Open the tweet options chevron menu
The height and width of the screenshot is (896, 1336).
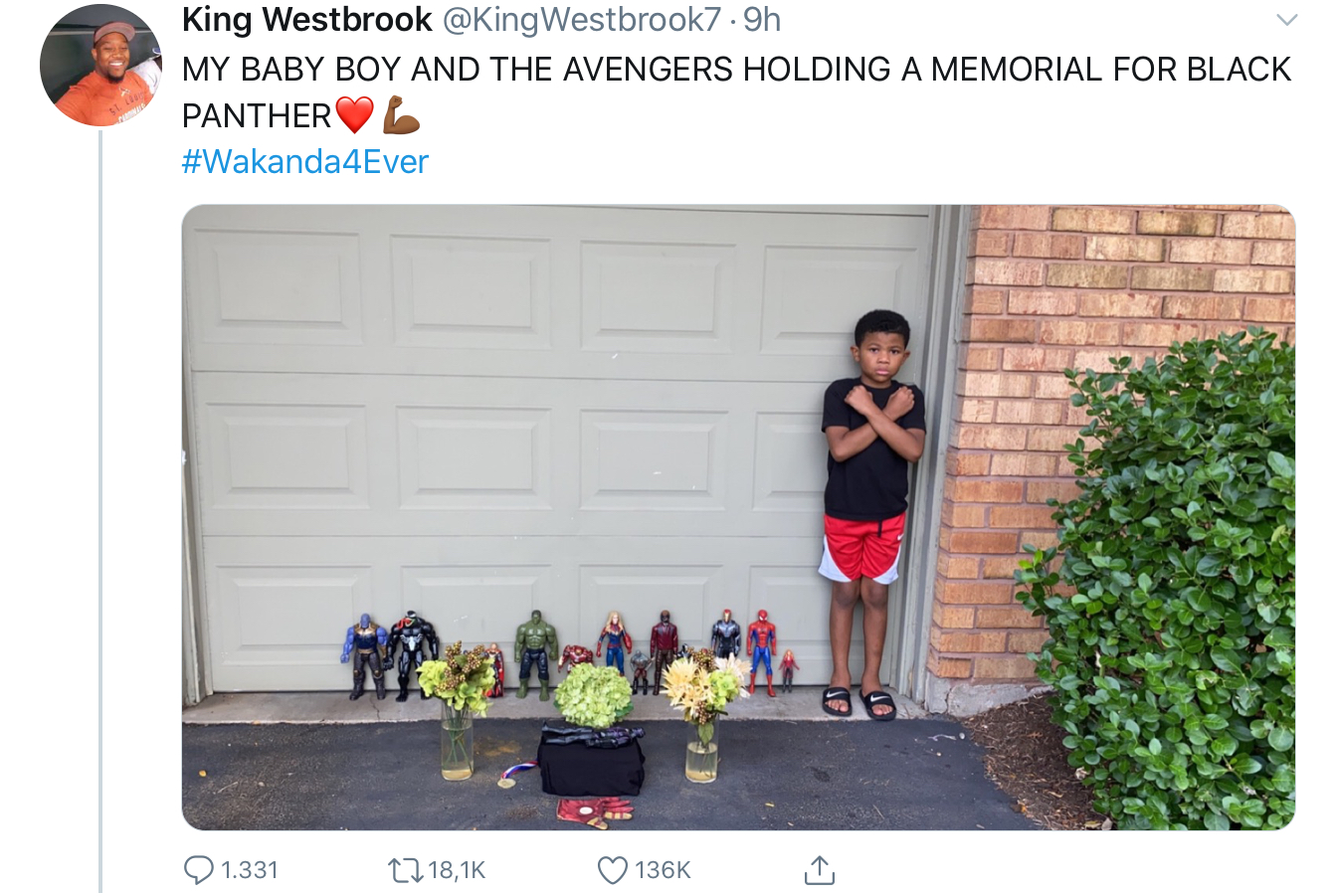coord(1287,20)
